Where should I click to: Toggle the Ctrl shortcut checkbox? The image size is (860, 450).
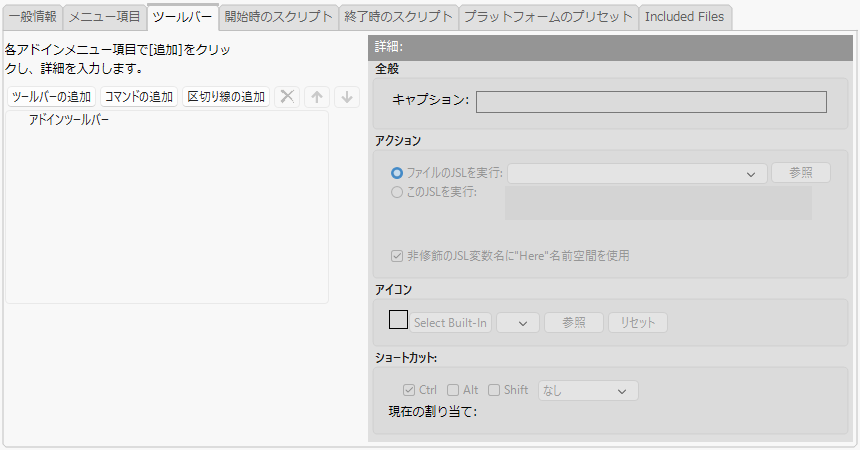point(409,390)
